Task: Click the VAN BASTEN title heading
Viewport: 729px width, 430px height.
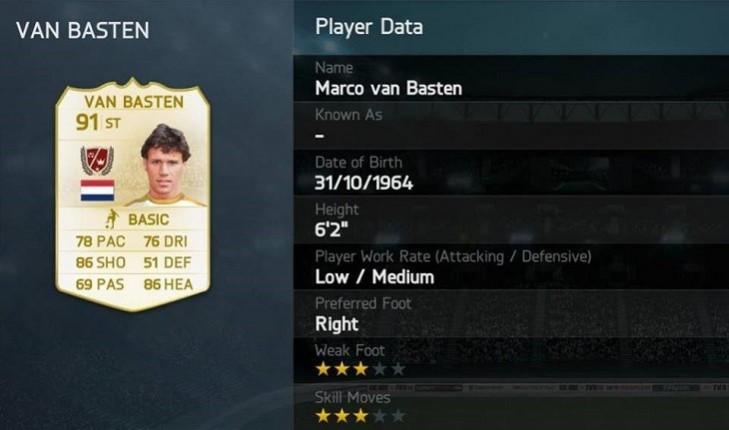Action: pos(83,30)
